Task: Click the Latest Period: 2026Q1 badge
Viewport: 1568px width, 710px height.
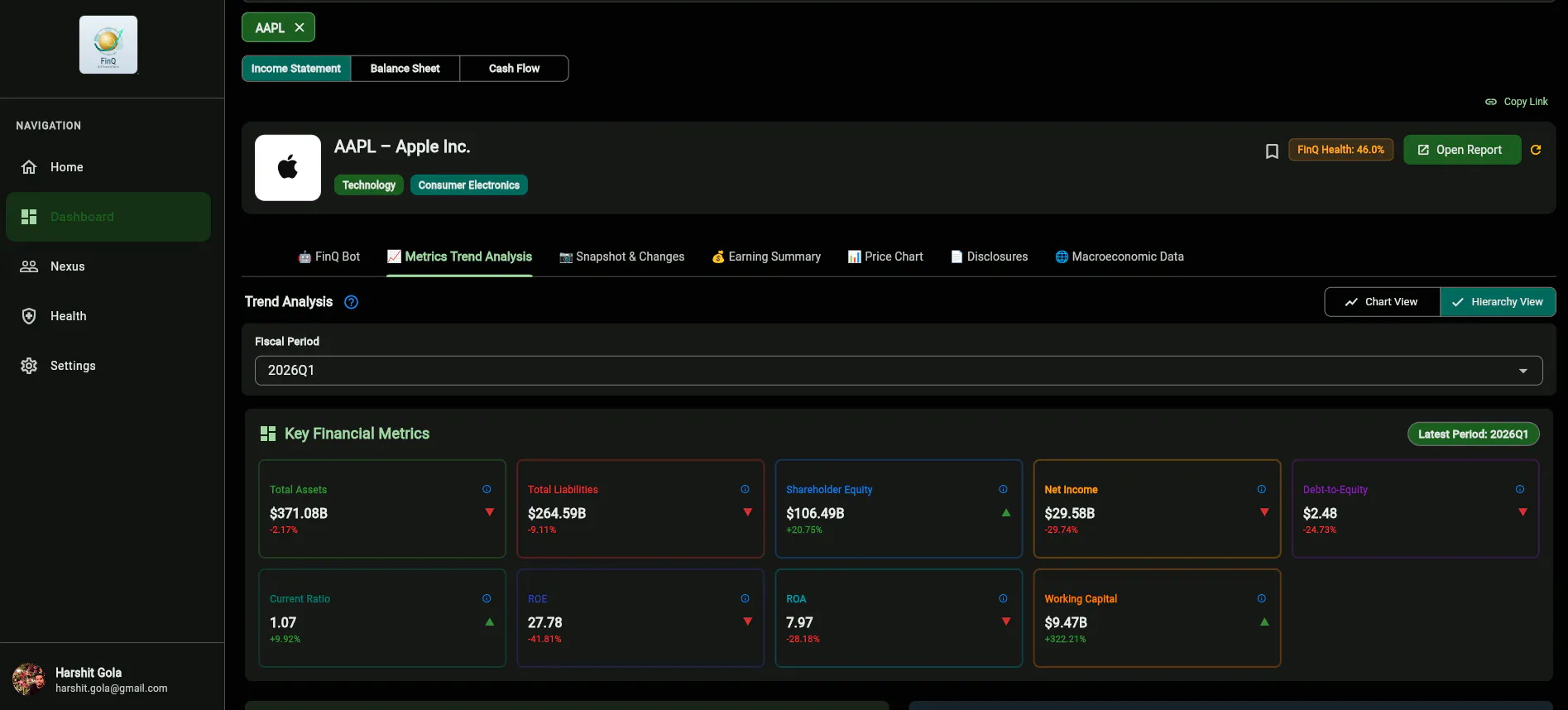Action: (x=1473, y=434)
